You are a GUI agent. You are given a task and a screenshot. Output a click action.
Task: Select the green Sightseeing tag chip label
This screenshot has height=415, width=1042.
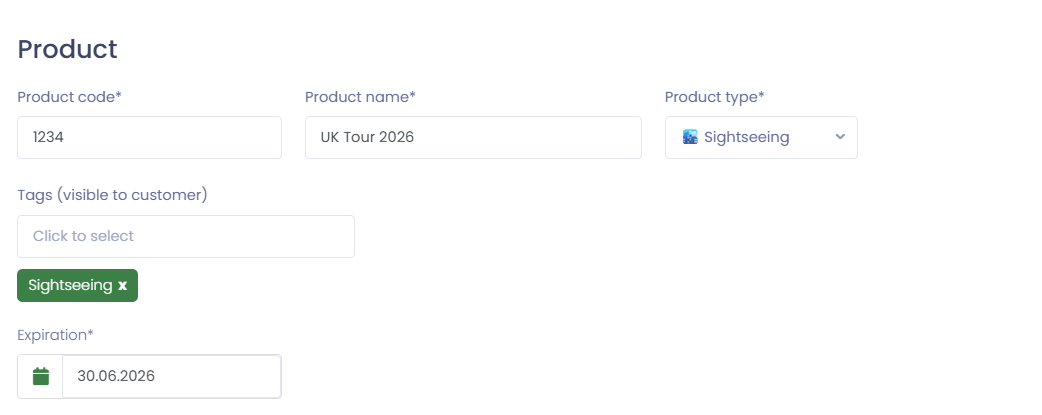(x=70, y=285)
